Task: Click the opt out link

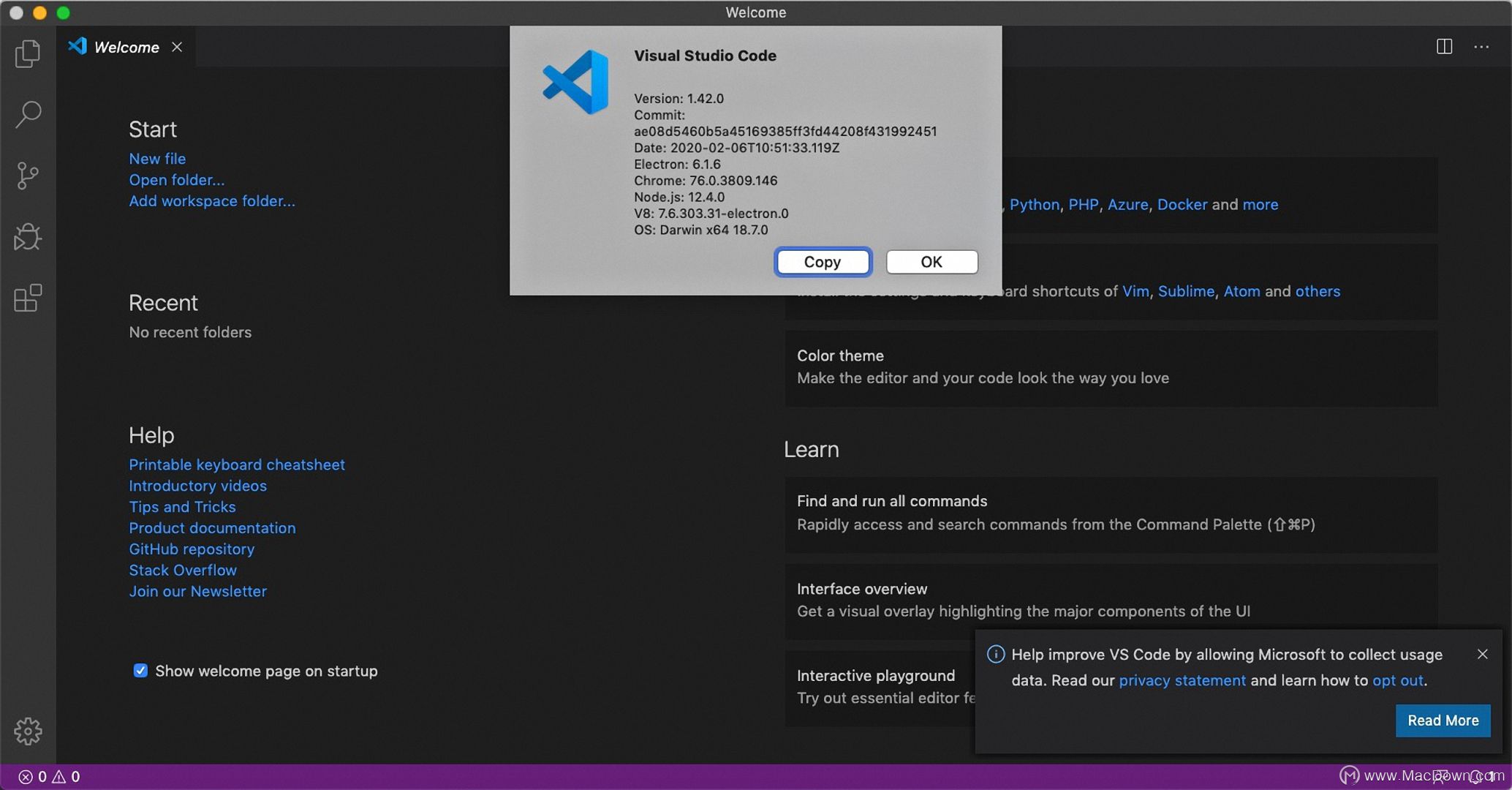Action: [1397, 680]
